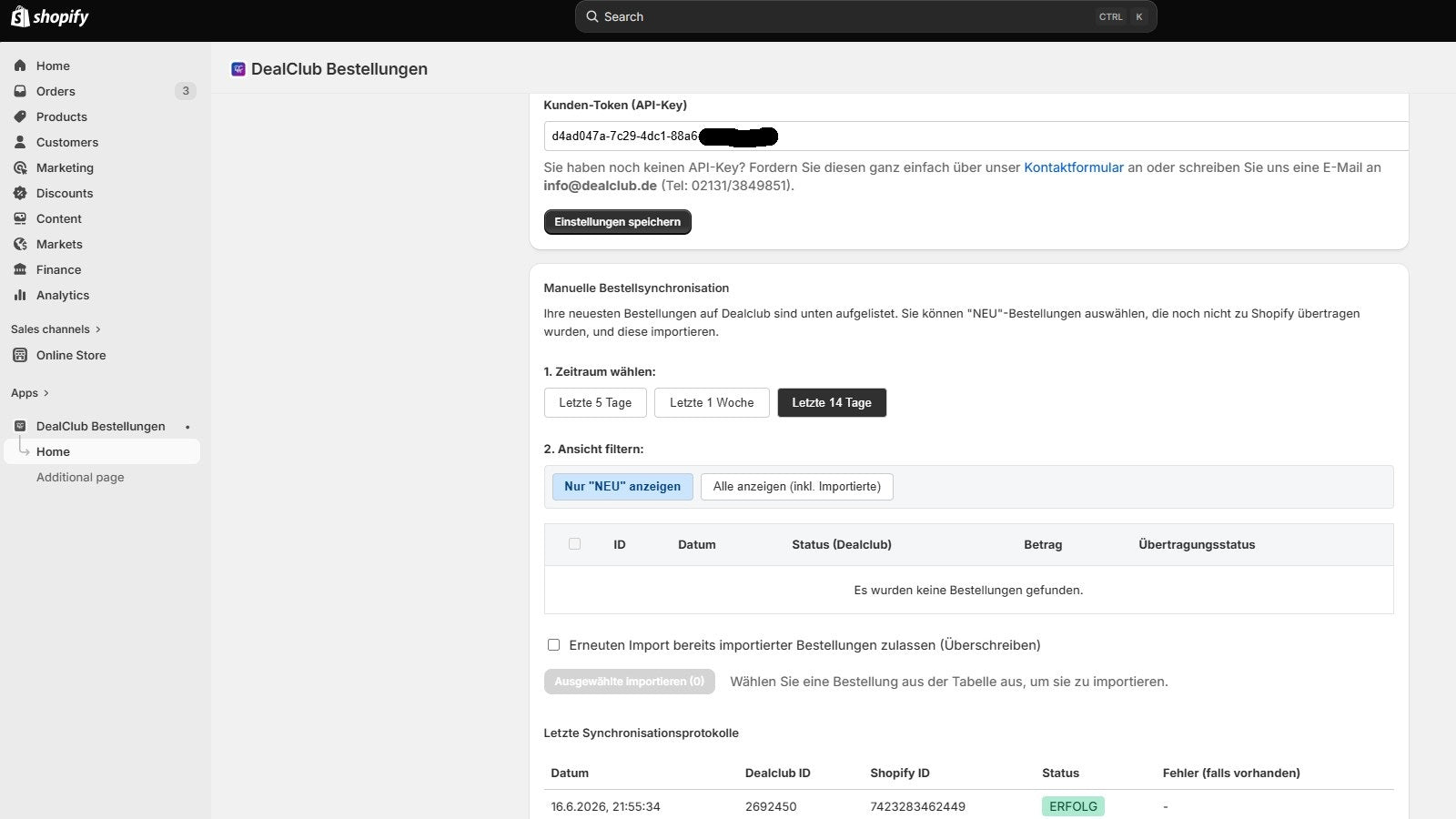Click log date 16.6.2026, 21:55:34
The height and width of the screenshot is (819, 1456).
pyautogui.click(x=605, y=806)
